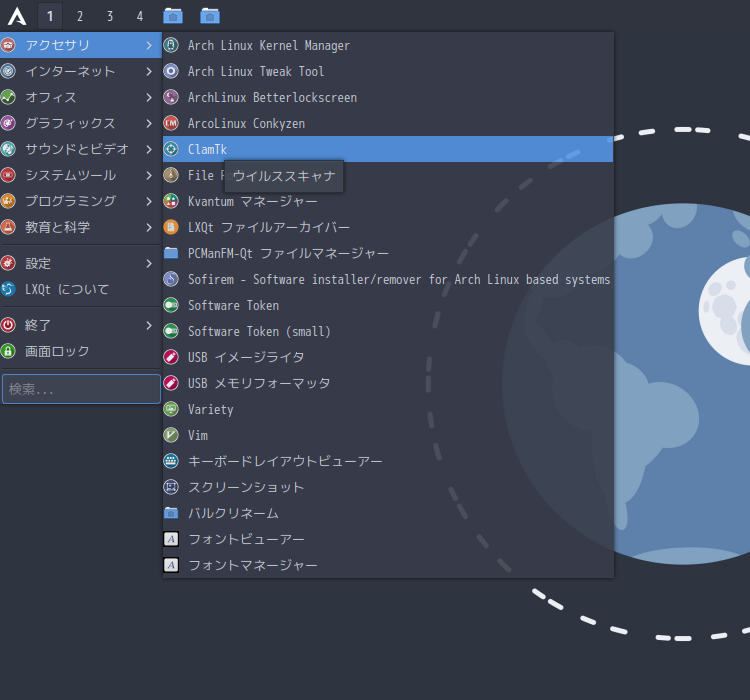Viewport: 750px width, 700px height.
Task: Expand the グラフィックス submenu arrow
Action: tap(149, 123)
